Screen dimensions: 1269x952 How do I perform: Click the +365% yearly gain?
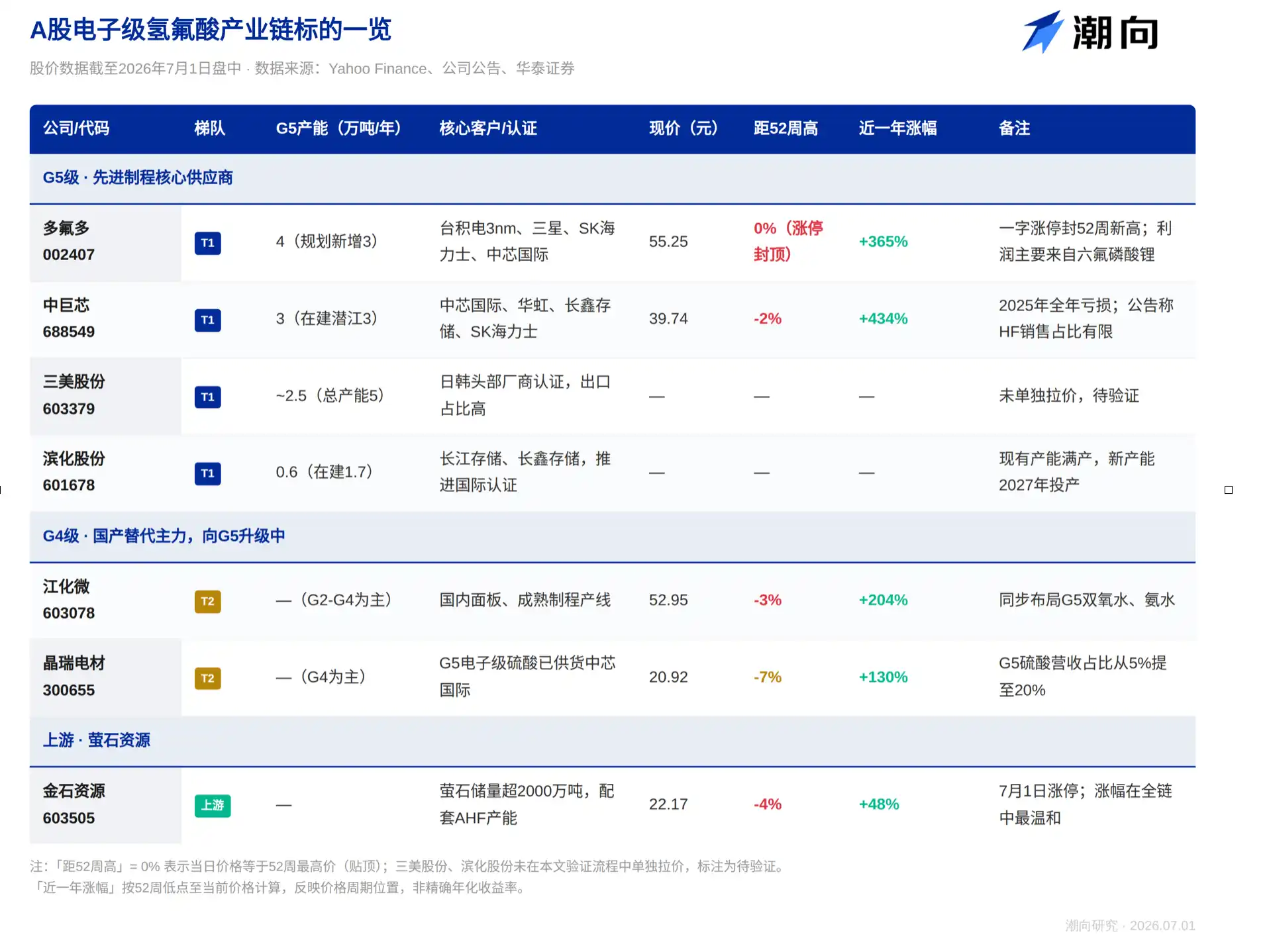(x=883, y=242)
